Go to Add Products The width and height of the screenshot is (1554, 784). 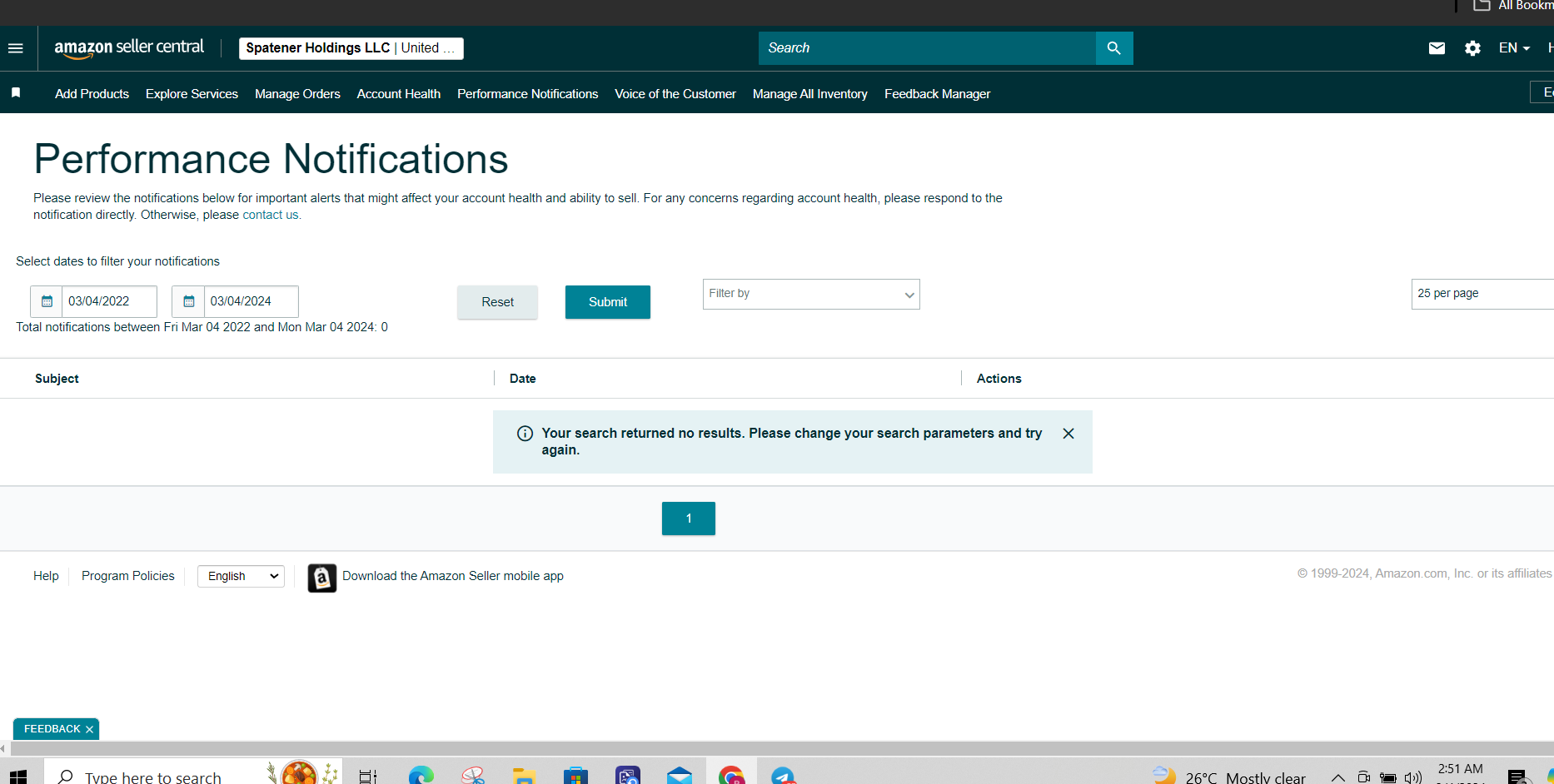[x=92, y=94]
